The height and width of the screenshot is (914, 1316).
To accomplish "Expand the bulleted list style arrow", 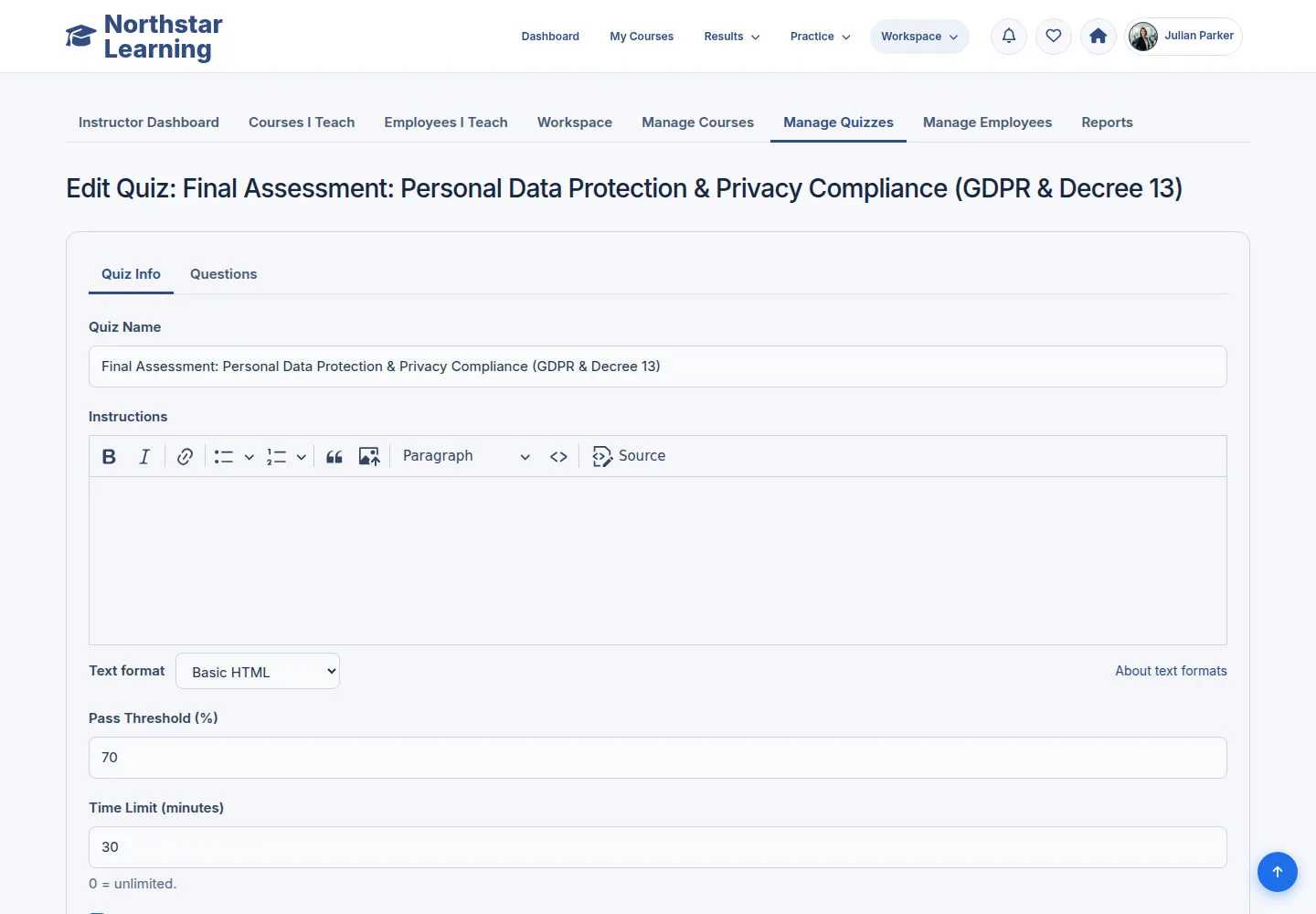I will click(249, 457).
